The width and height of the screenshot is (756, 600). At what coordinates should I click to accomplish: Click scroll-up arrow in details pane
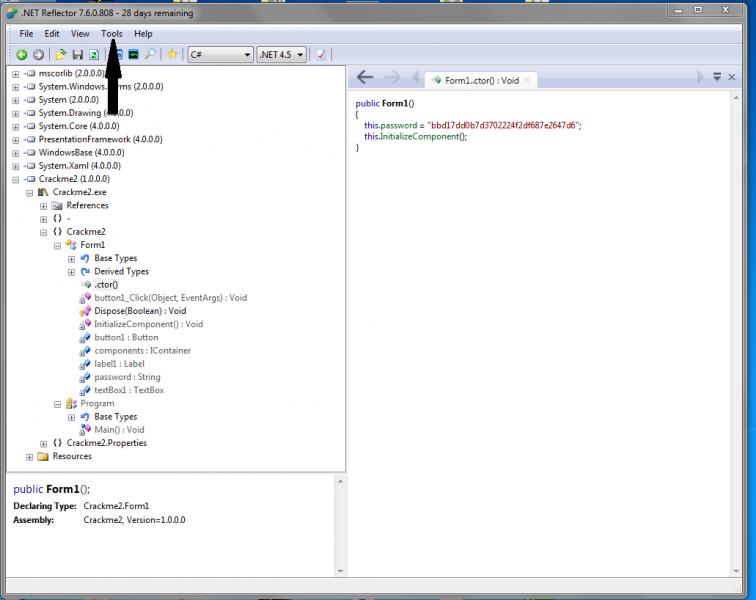point(340,481)
